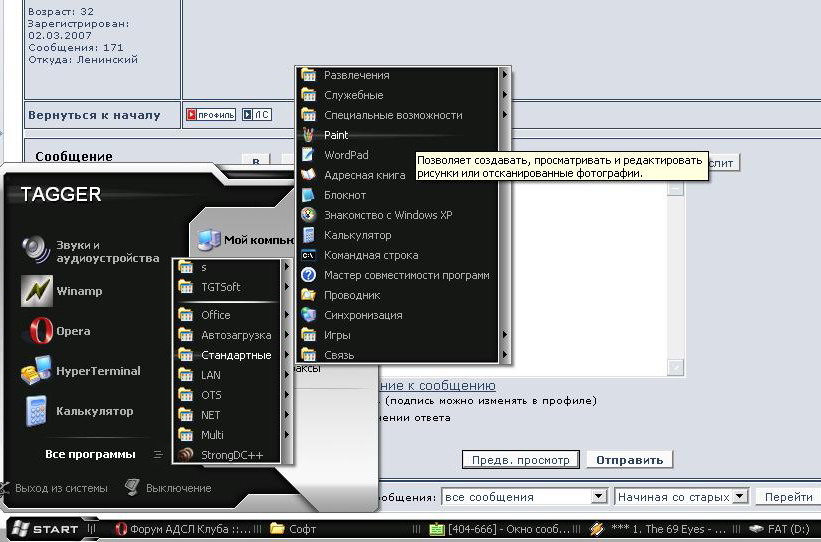The width and height of the screenshot is (821, 542).
Task: Run Синхронизация
Action: [x=398, y=315]
